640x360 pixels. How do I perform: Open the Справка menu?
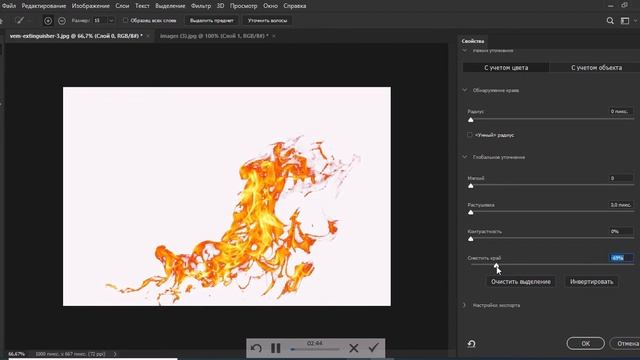(x=295, y=6)
